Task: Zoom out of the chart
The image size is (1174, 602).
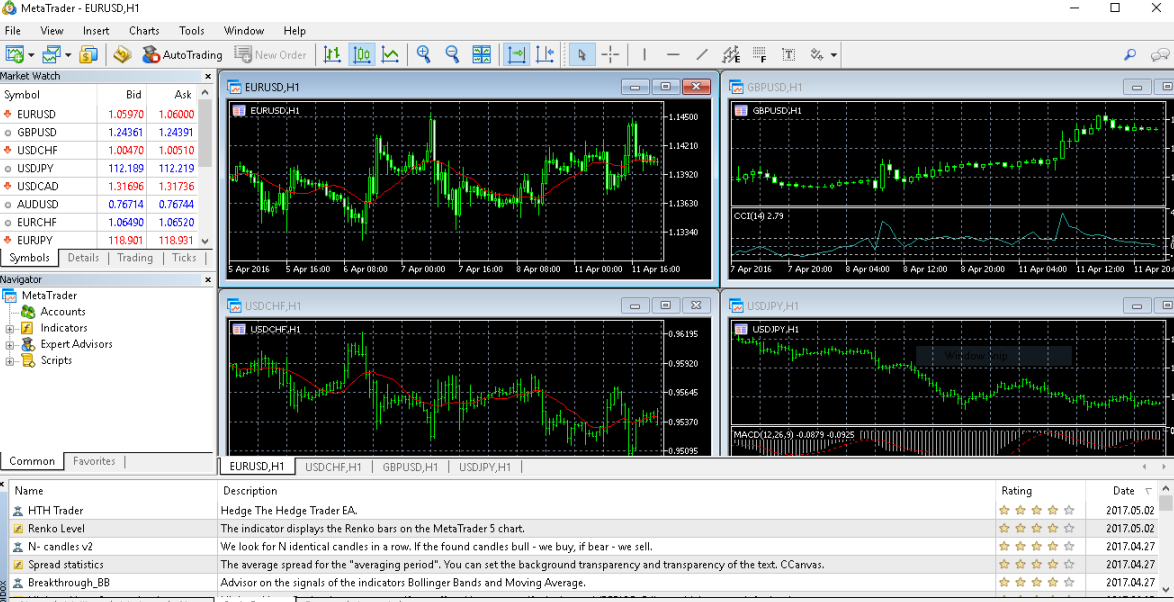Action: coord(452,55)
